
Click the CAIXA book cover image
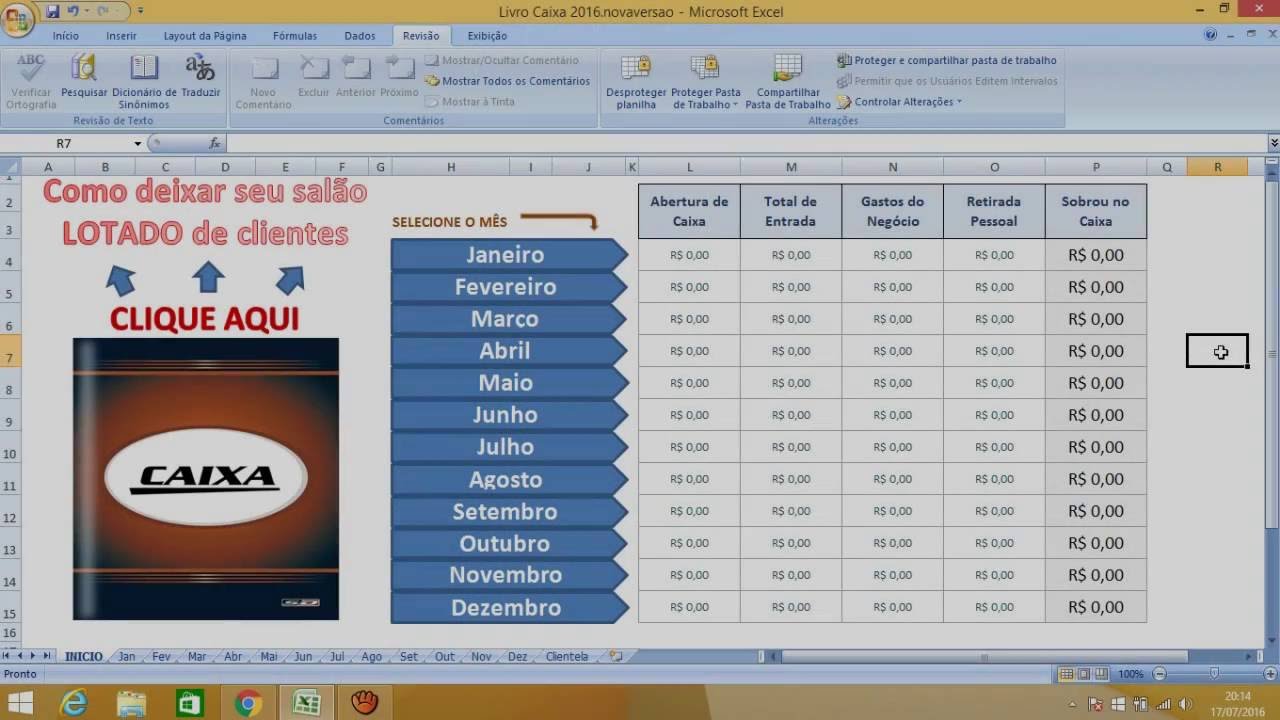point(206,479)
